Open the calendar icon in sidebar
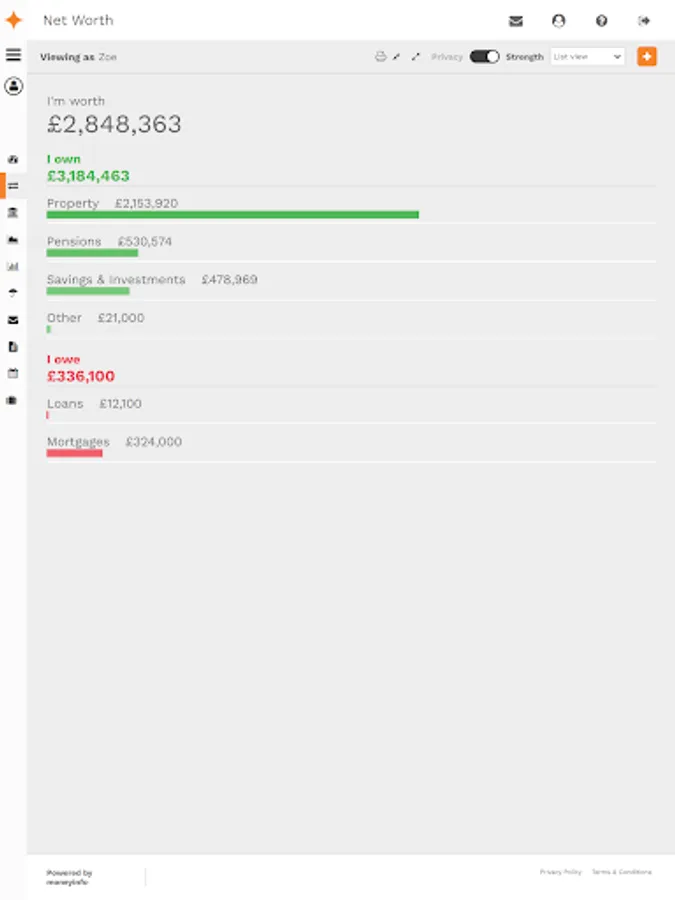The image size is (675, 900). pyautogui.click(x=13, y=373)
